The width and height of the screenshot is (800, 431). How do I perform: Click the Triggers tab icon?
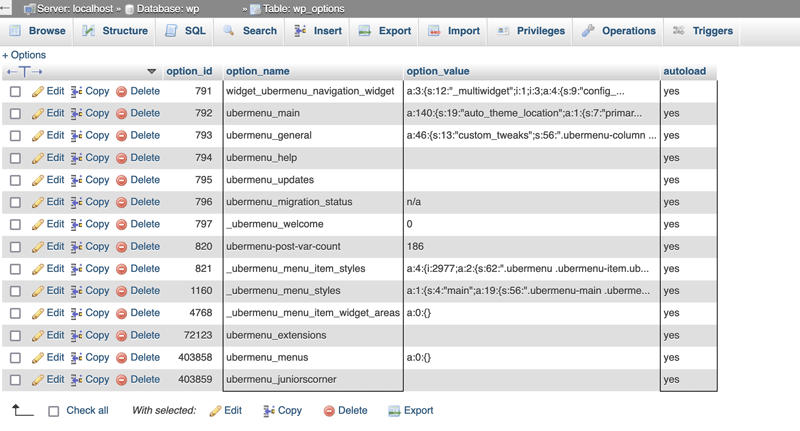click(679, 31)
